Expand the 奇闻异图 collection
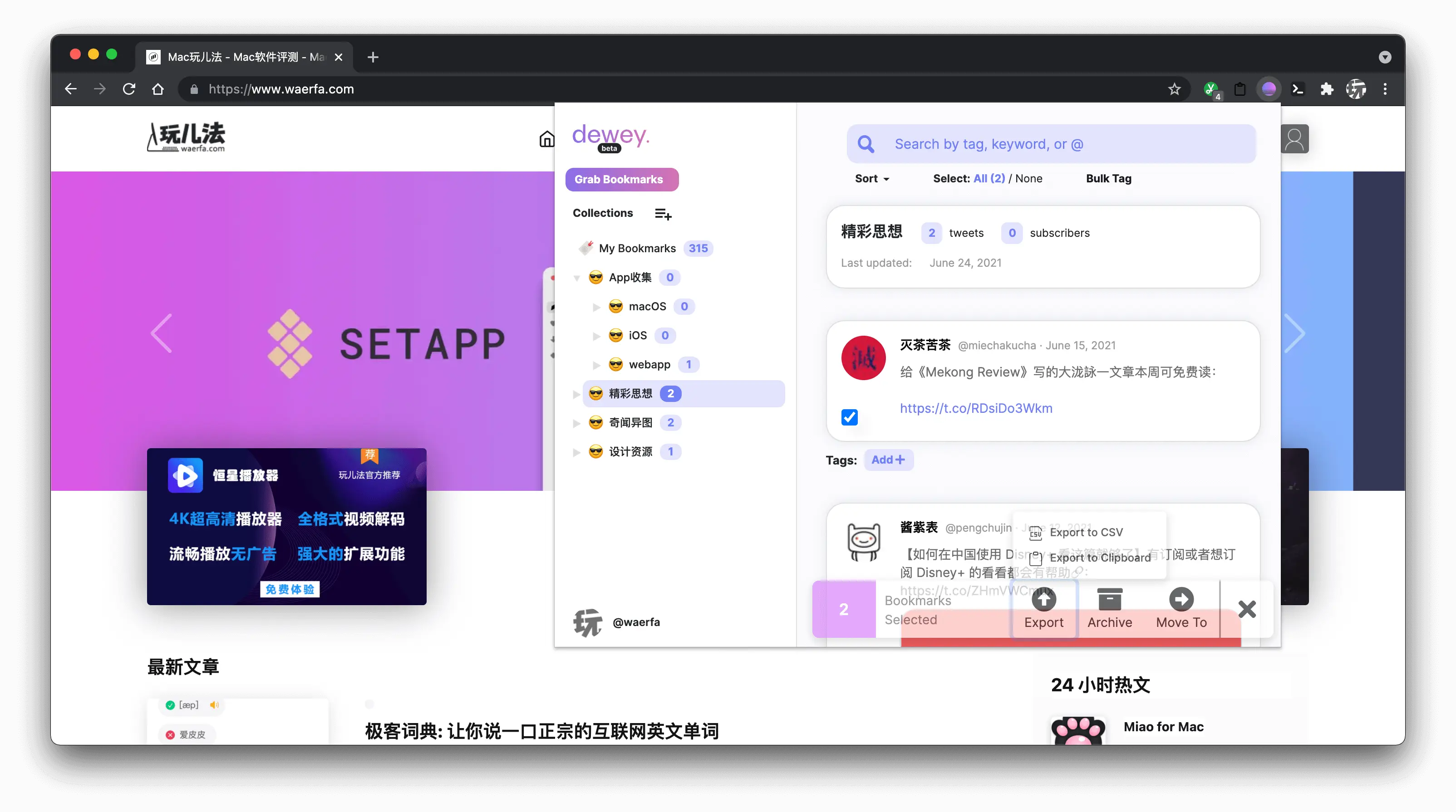 (576, 423)
